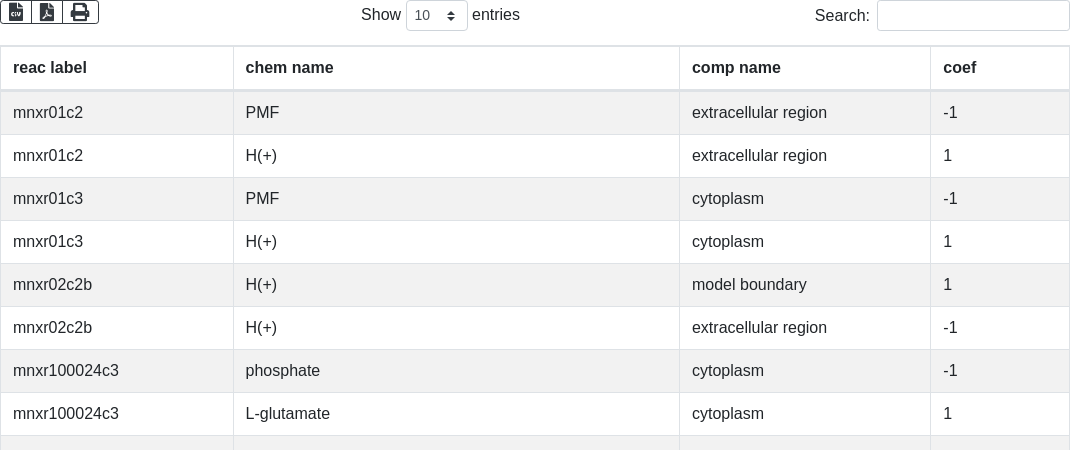Screen dimensions: 1070x450
Task: Select the phosphate chem name cell
Action: (283, 371)
